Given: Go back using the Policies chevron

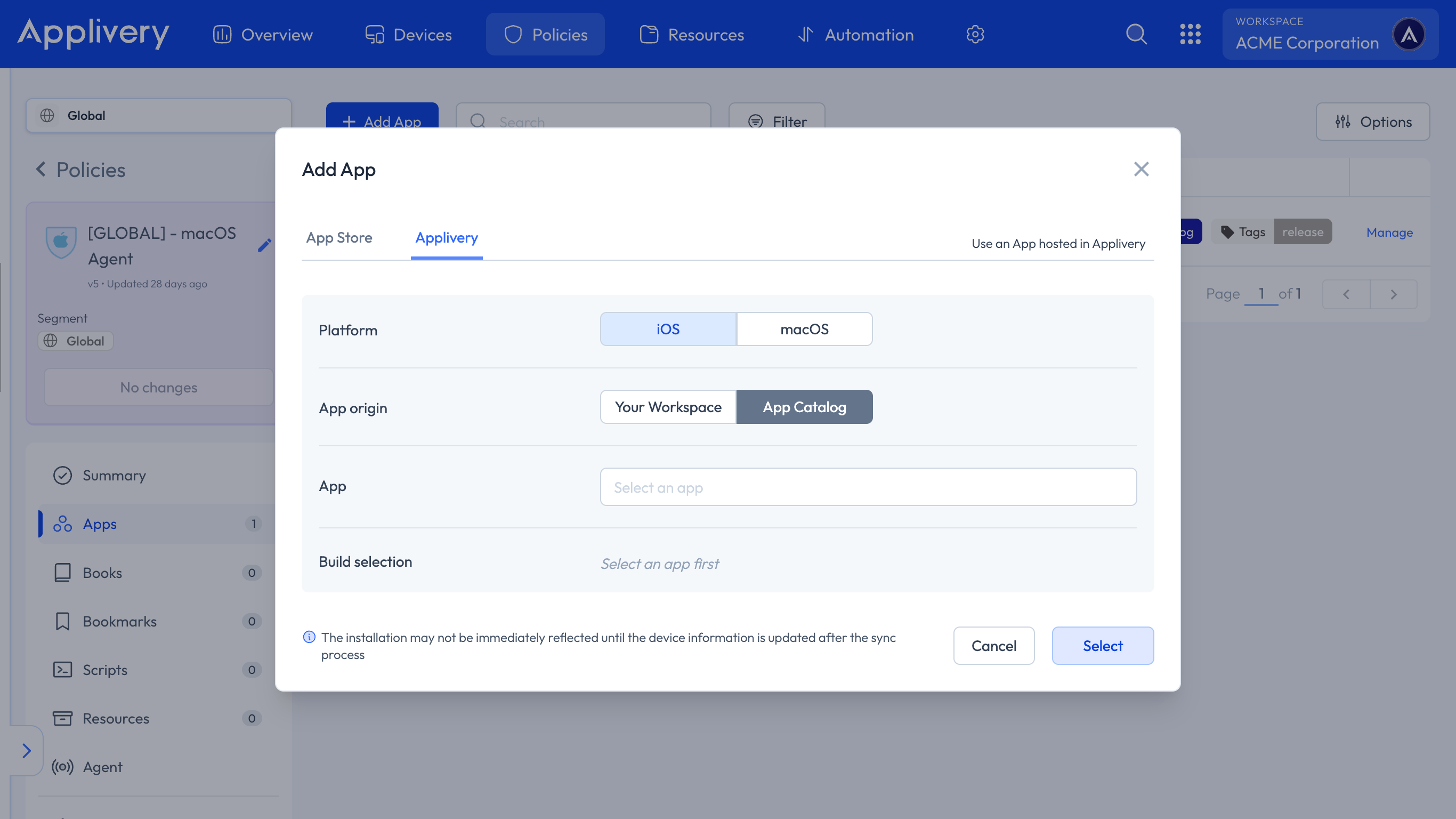Looking at the screenshot, I should tap(41, 169).
